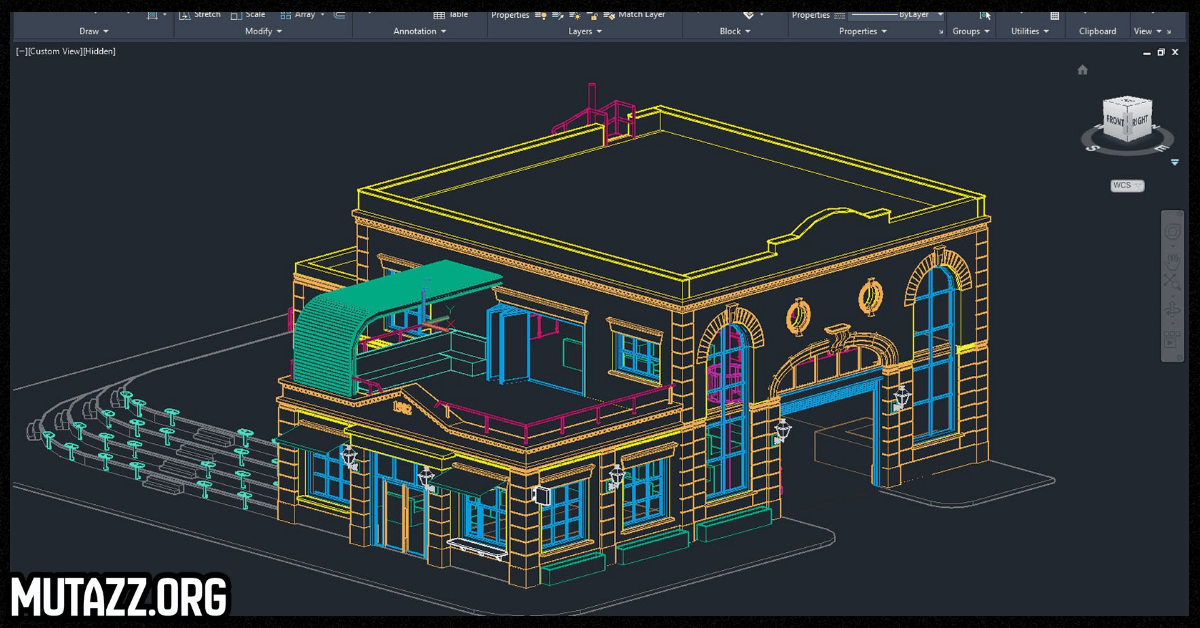
Task: Open the [-] viewport controls menu
Action: coord(20,51)
